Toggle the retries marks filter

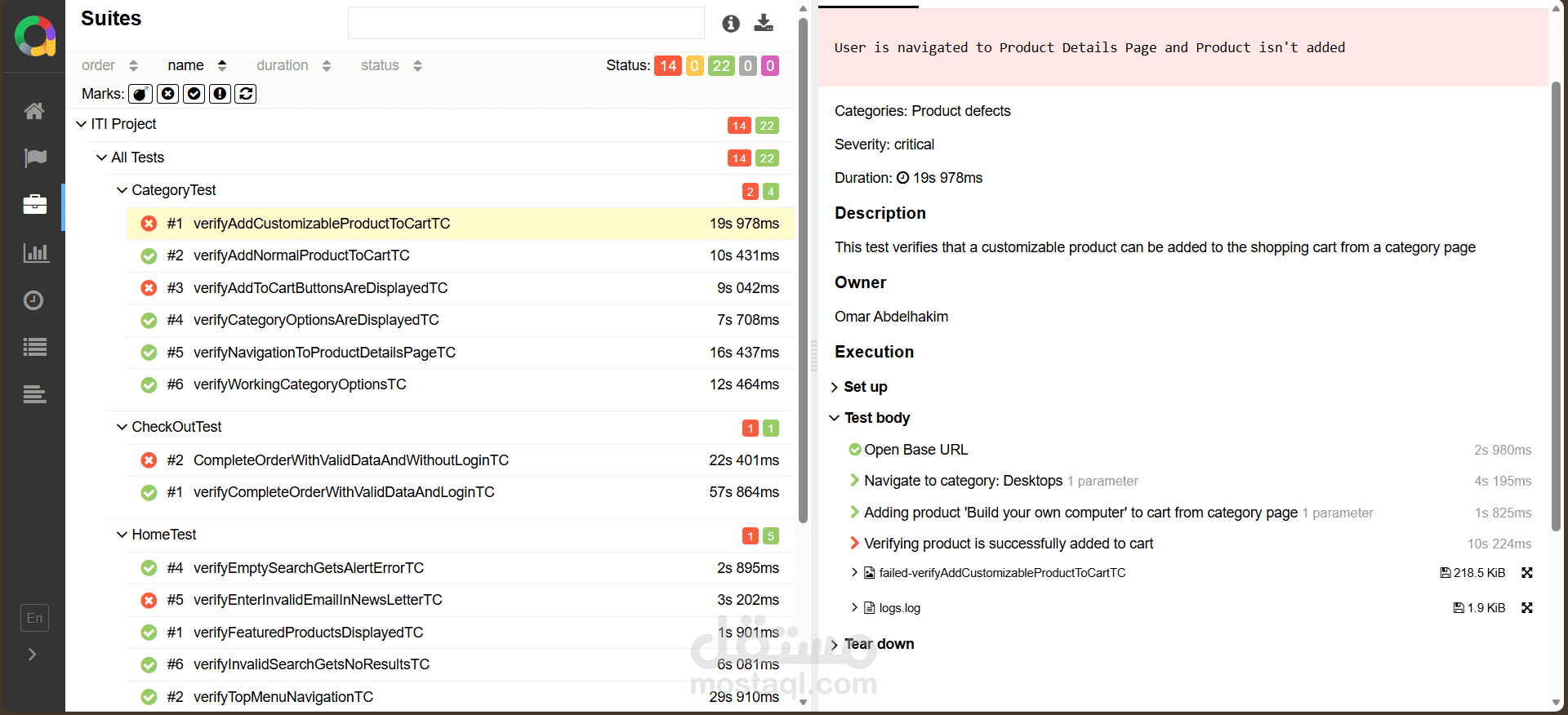tap(246, 94)
